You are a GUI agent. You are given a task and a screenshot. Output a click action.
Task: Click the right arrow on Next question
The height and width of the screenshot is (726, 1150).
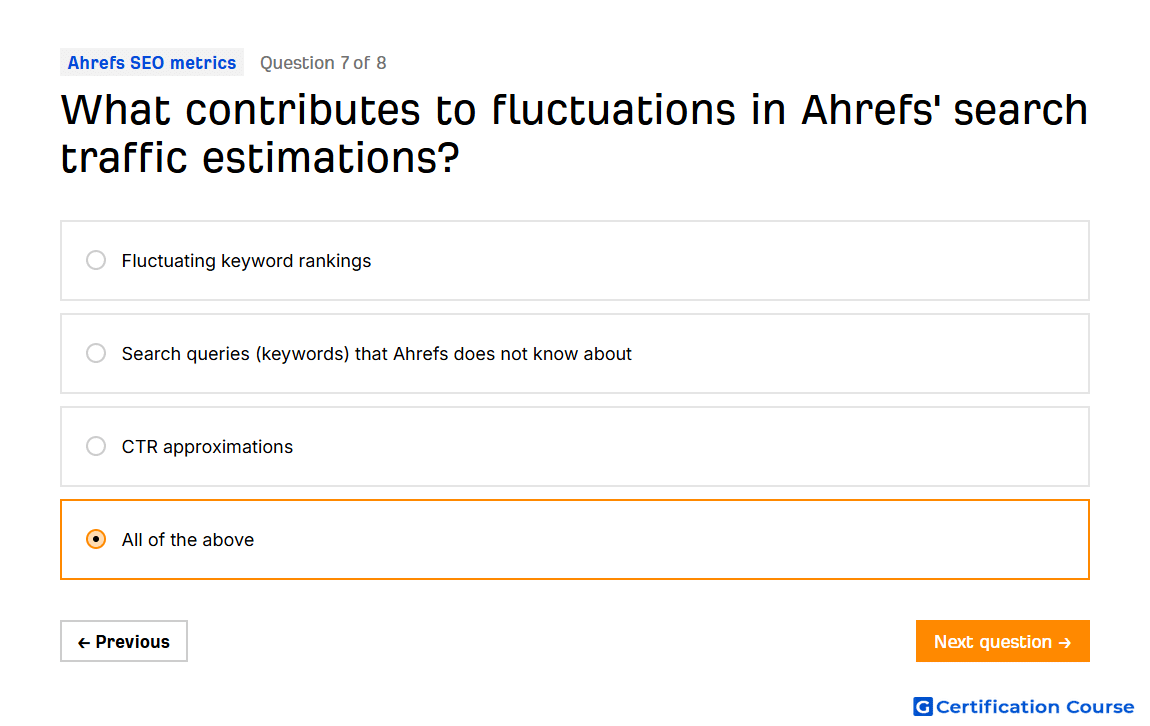pos(1065,642)
